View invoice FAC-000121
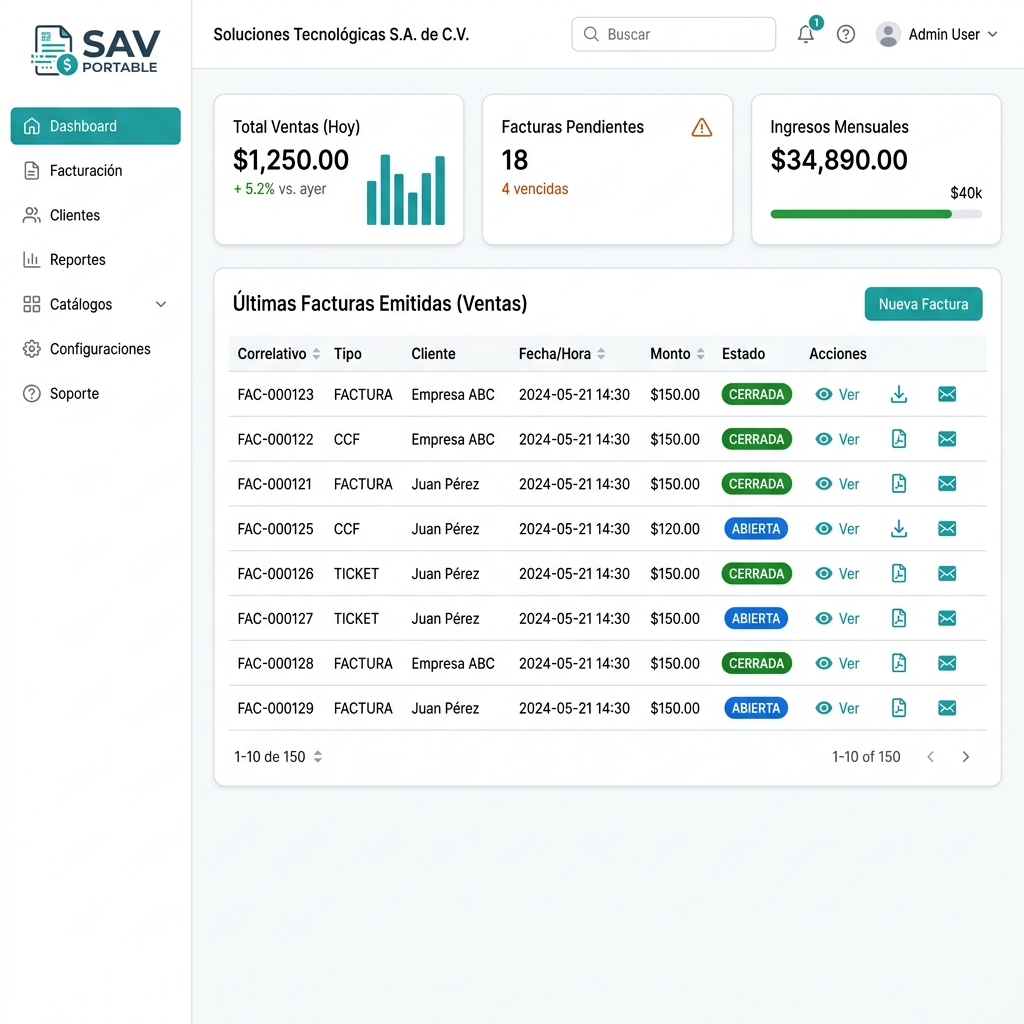 click(x=837, y=484)
